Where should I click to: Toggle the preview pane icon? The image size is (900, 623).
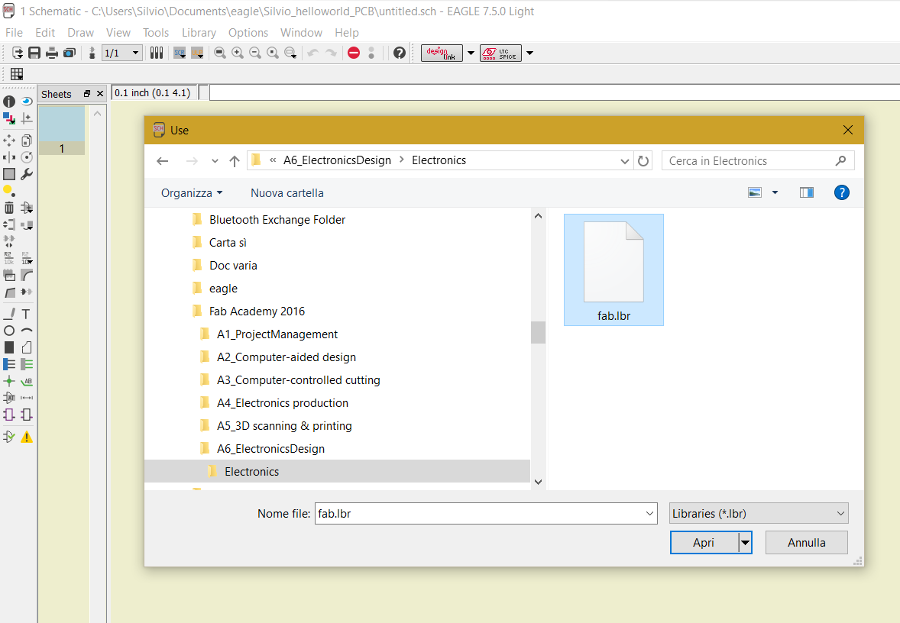(806, 193)
